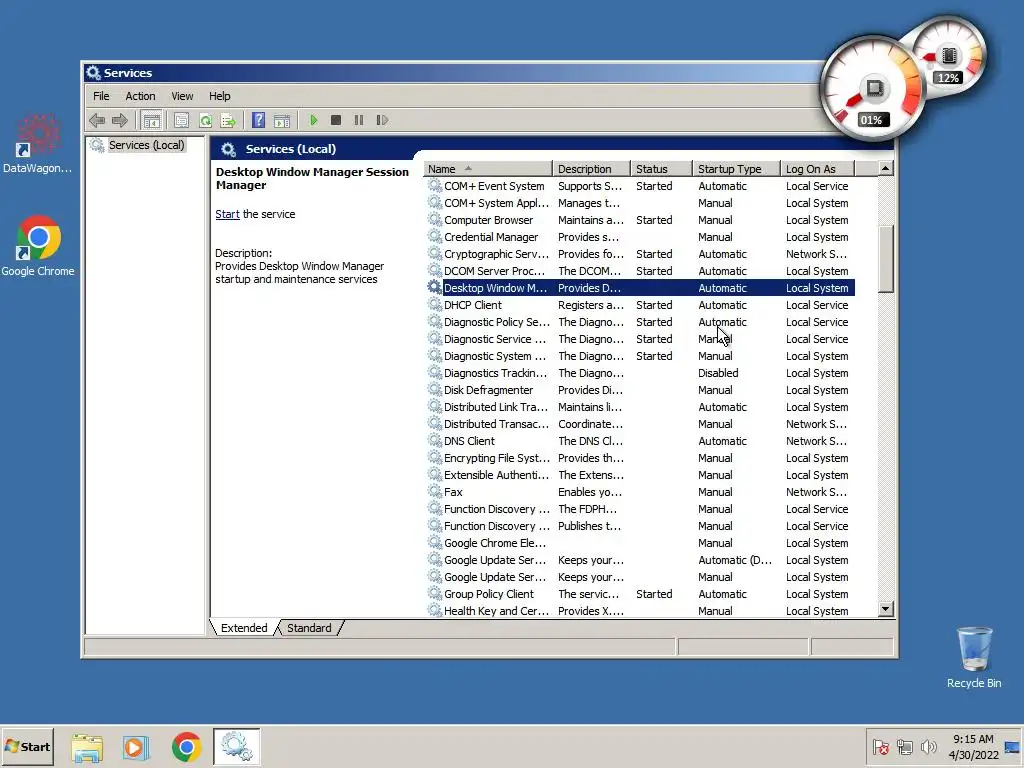Open Windows Explorer from the taskbar
The height and width of the screenshot is (768, 1024).
pos(87,746)
